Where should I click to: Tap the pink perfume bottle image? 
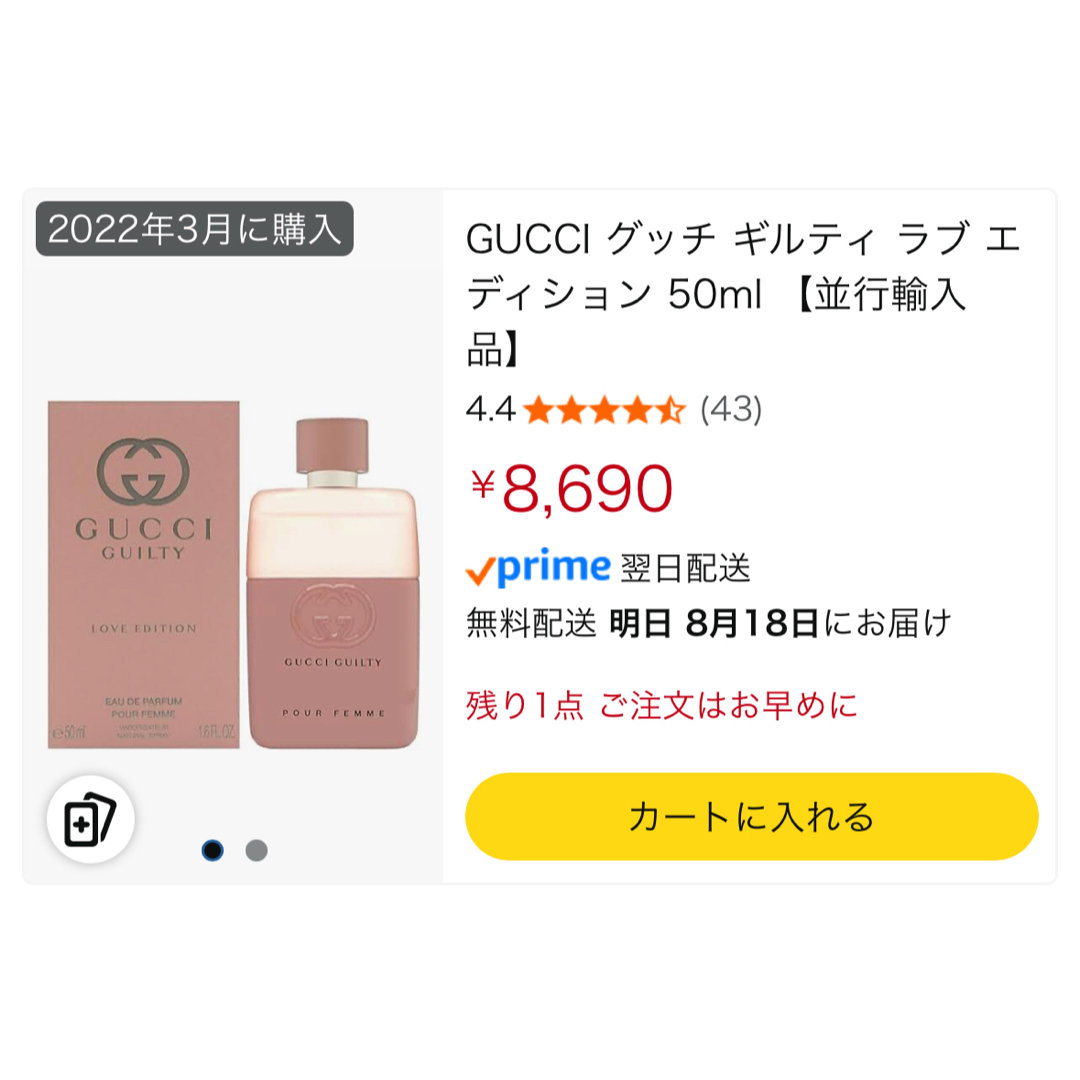click(x=333, y=583)
